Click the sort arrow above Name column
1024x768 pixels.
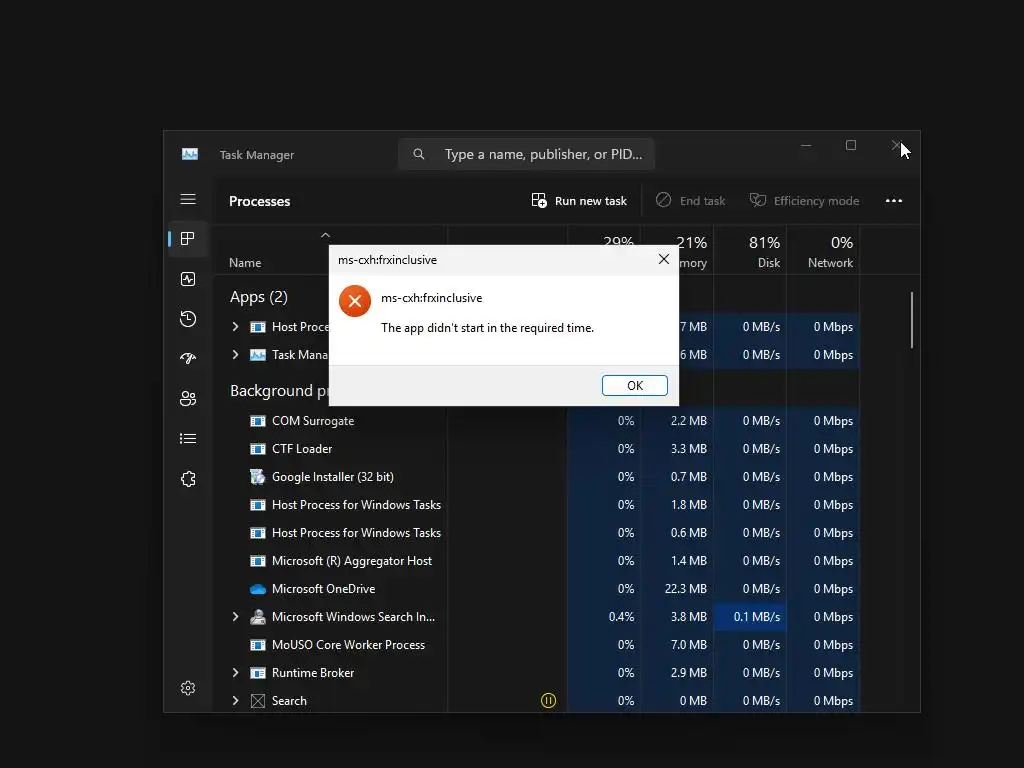(x=325, y=235)
